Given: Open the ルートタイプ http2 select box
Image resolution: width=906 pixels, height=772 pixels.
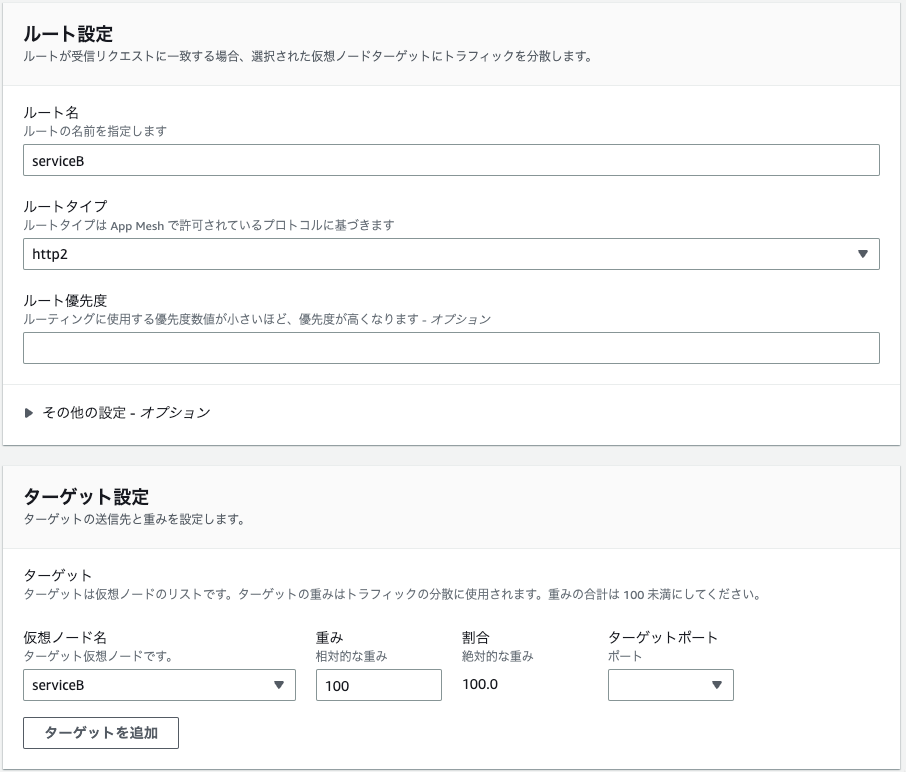Looking at the screenshot, I should 451,254.
